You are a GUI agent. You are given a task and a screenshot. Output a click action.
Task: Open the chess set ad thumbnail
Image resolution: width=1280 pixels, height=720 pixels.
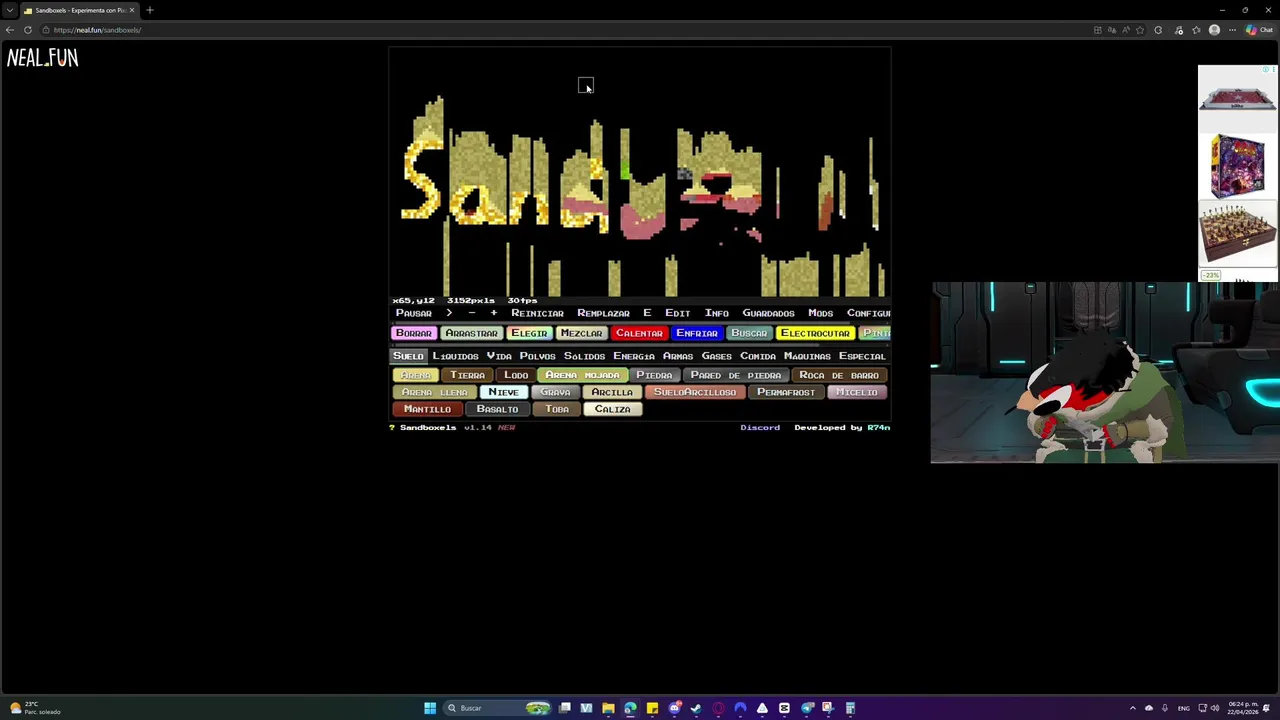1237,234
